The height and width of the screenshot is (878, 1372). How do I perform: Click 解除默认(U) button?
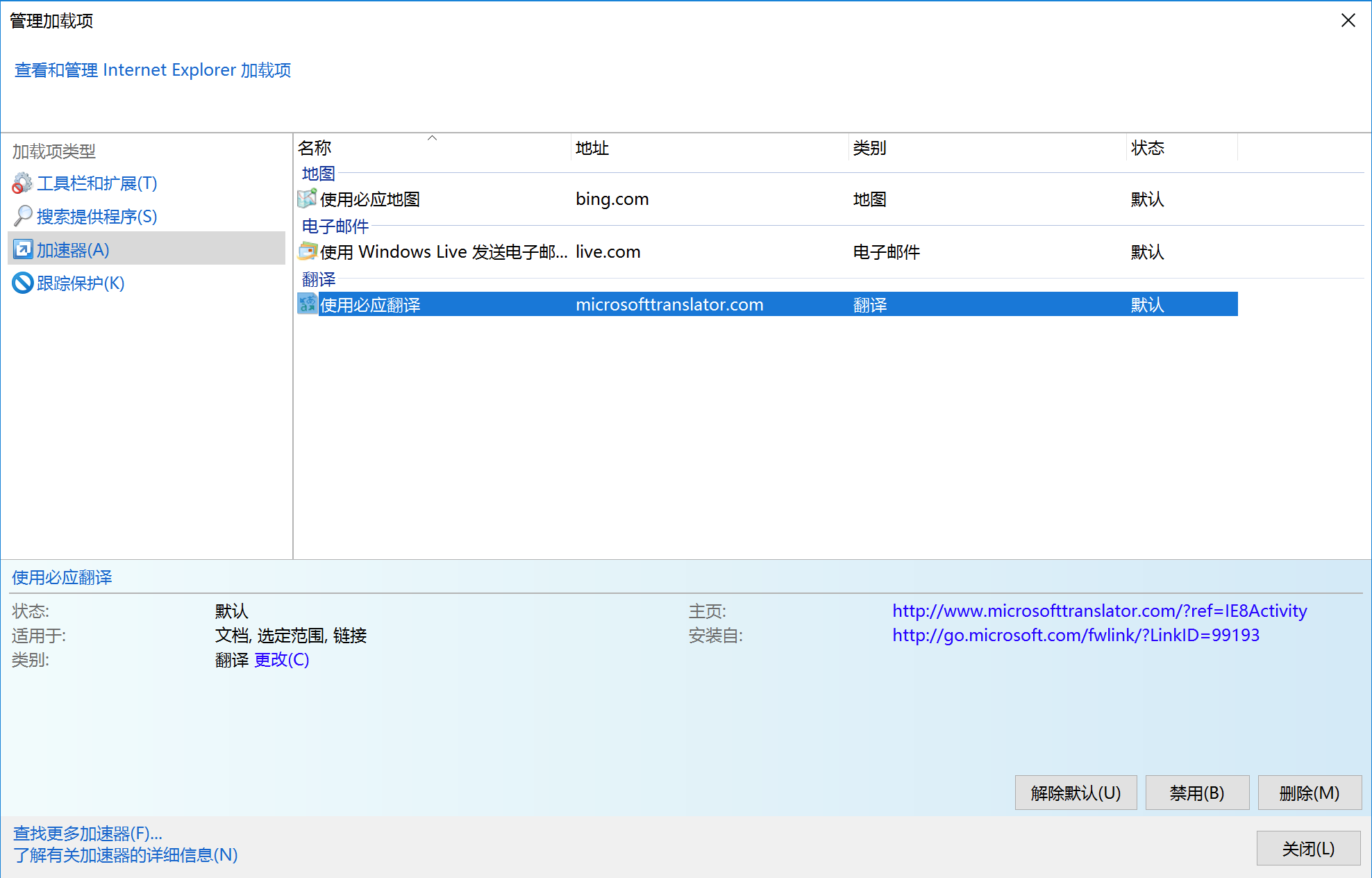click(1075, 792)
